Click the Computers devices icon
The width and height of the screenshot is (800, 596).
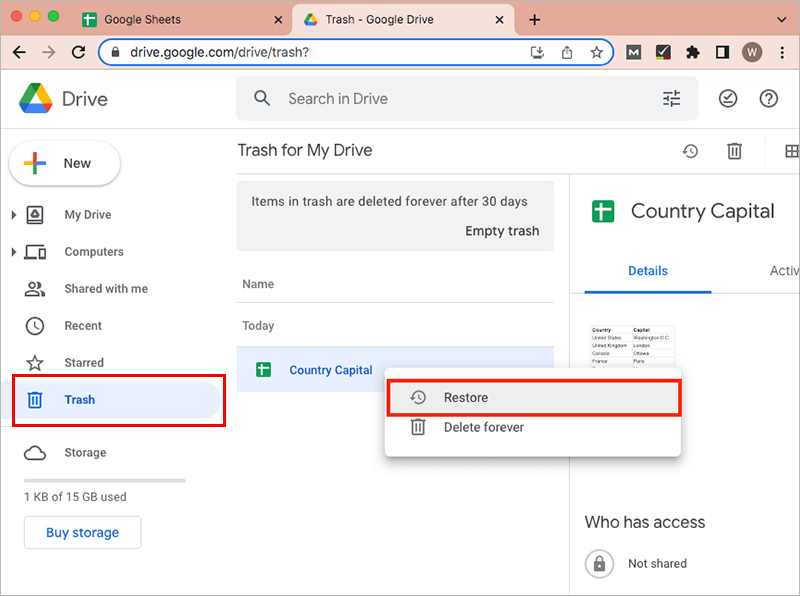pyautogui.click(x=35, y=252)
